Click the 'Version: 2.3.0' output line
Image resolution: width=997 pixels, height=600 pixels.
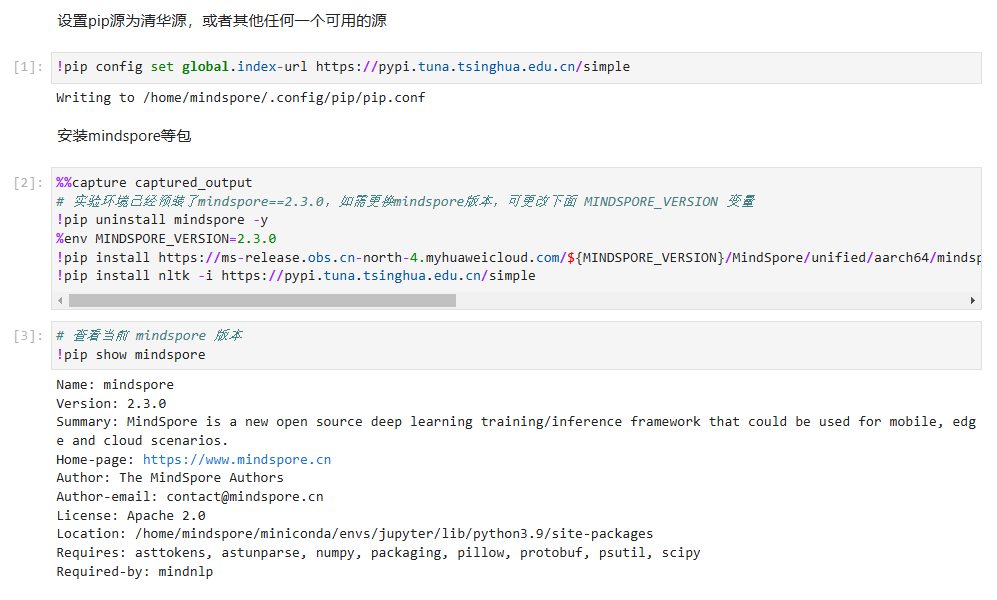(111, 404)
